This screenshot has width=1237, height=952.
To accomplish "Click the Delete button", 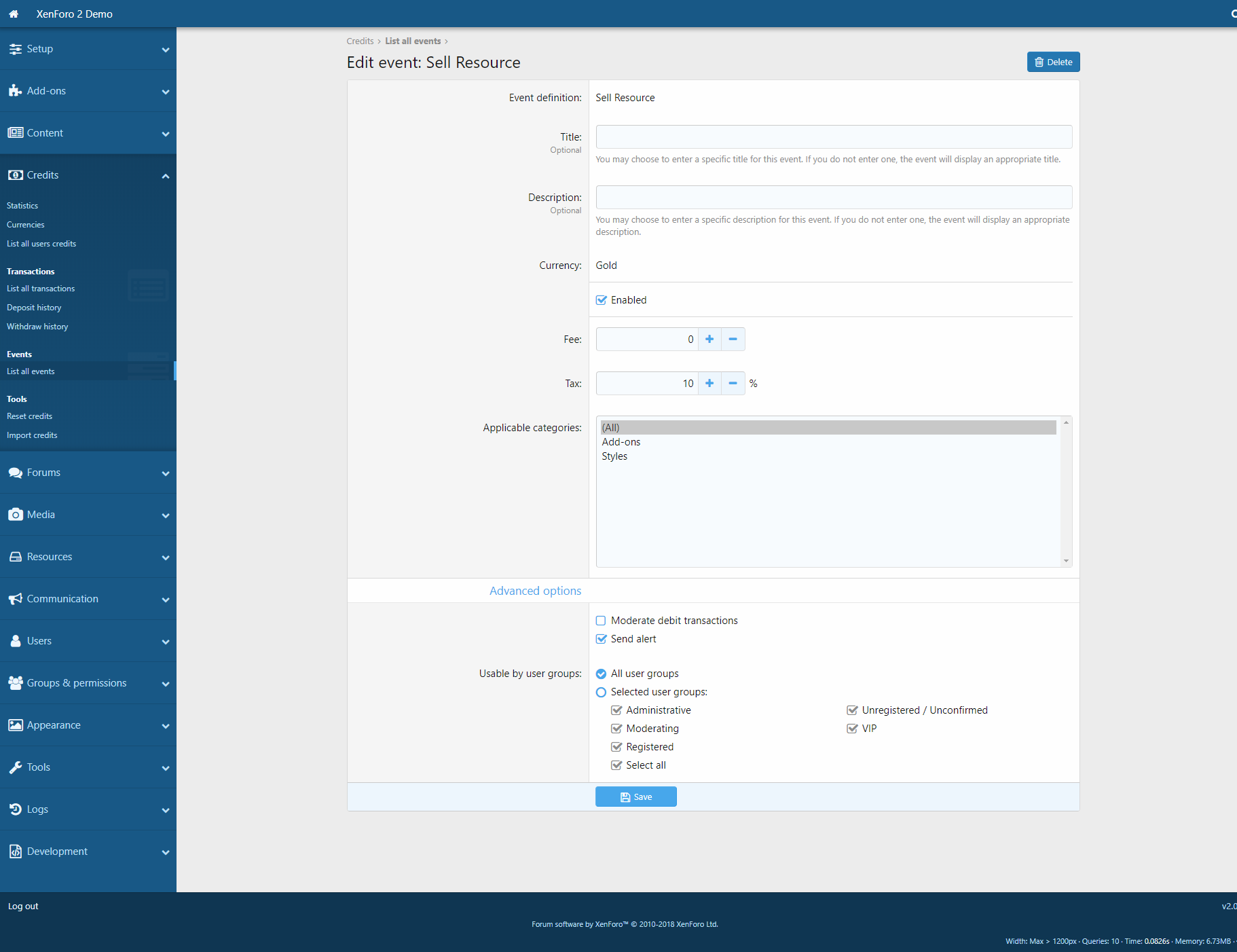I will [x=1053, y=62].
